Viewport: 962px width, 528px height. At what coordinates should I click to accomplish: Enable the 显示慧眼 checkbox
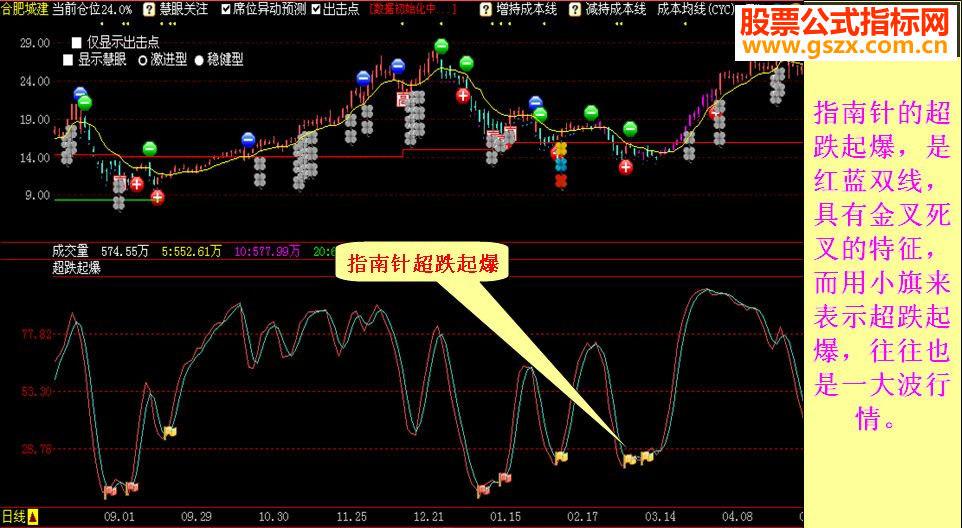click(67, 59)
